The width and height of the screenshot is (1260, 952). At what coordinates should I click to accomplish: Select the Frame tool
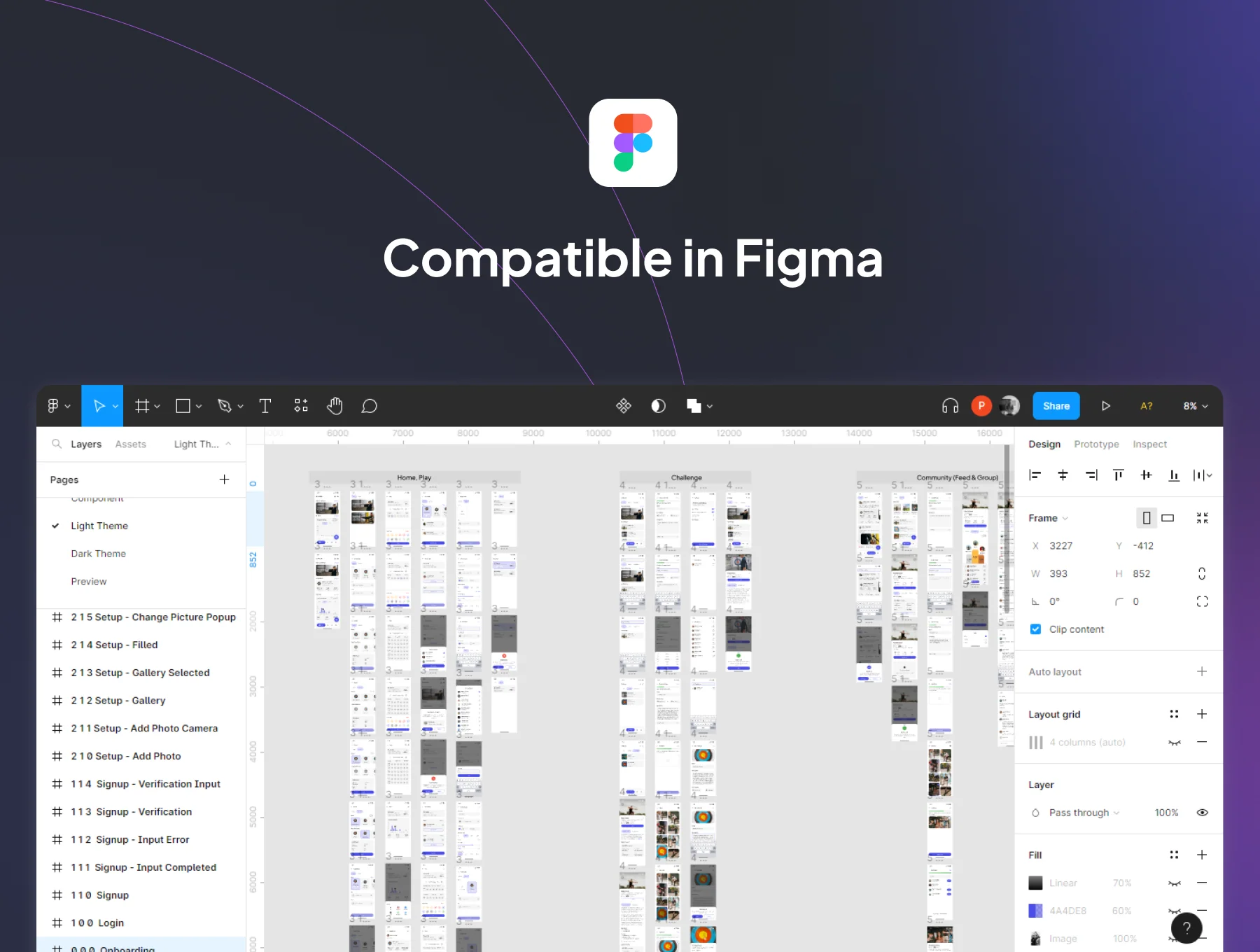tap(142, 406)
